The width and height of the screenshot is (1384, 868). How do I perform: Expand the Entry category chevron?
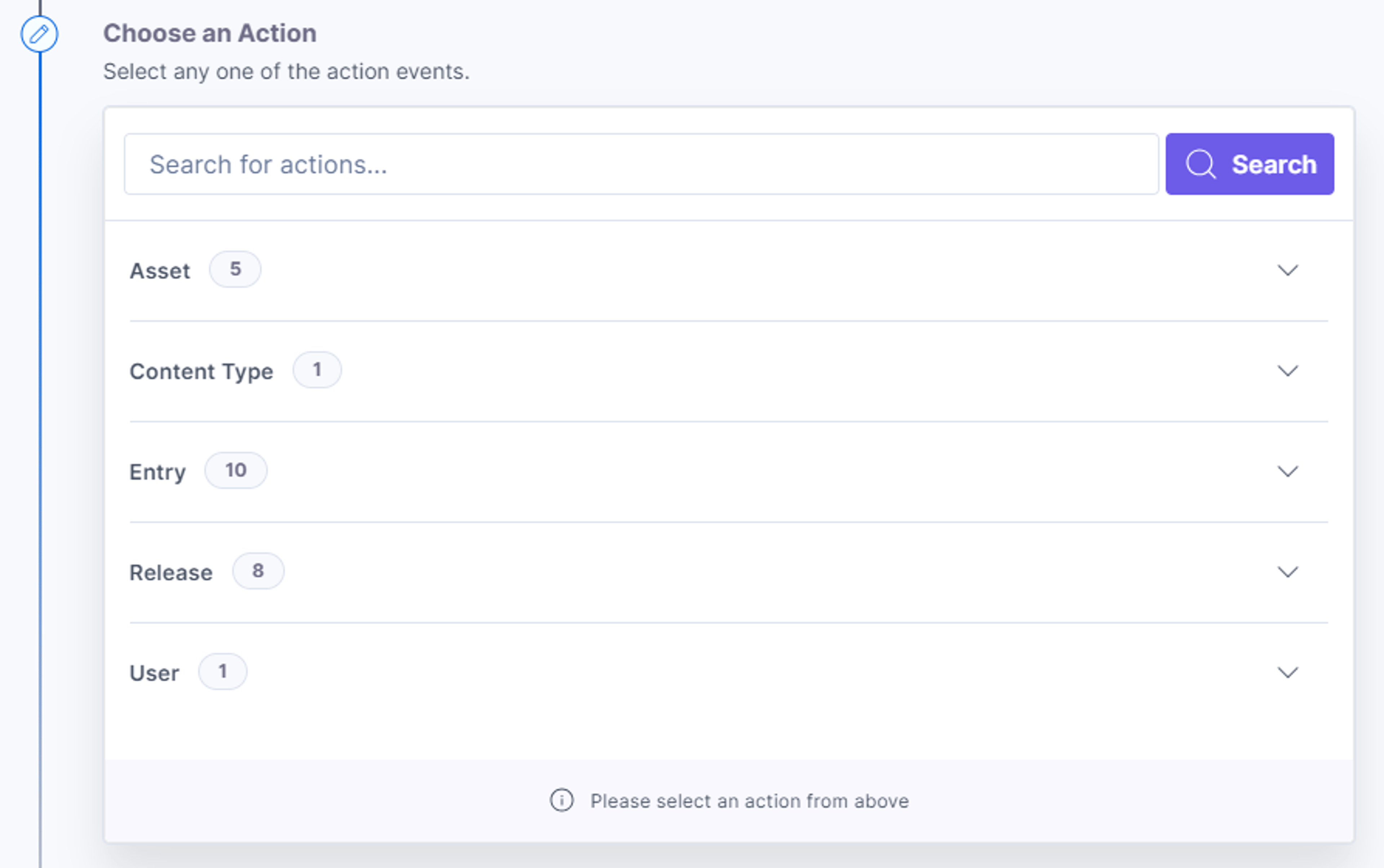pos(1287,471)
